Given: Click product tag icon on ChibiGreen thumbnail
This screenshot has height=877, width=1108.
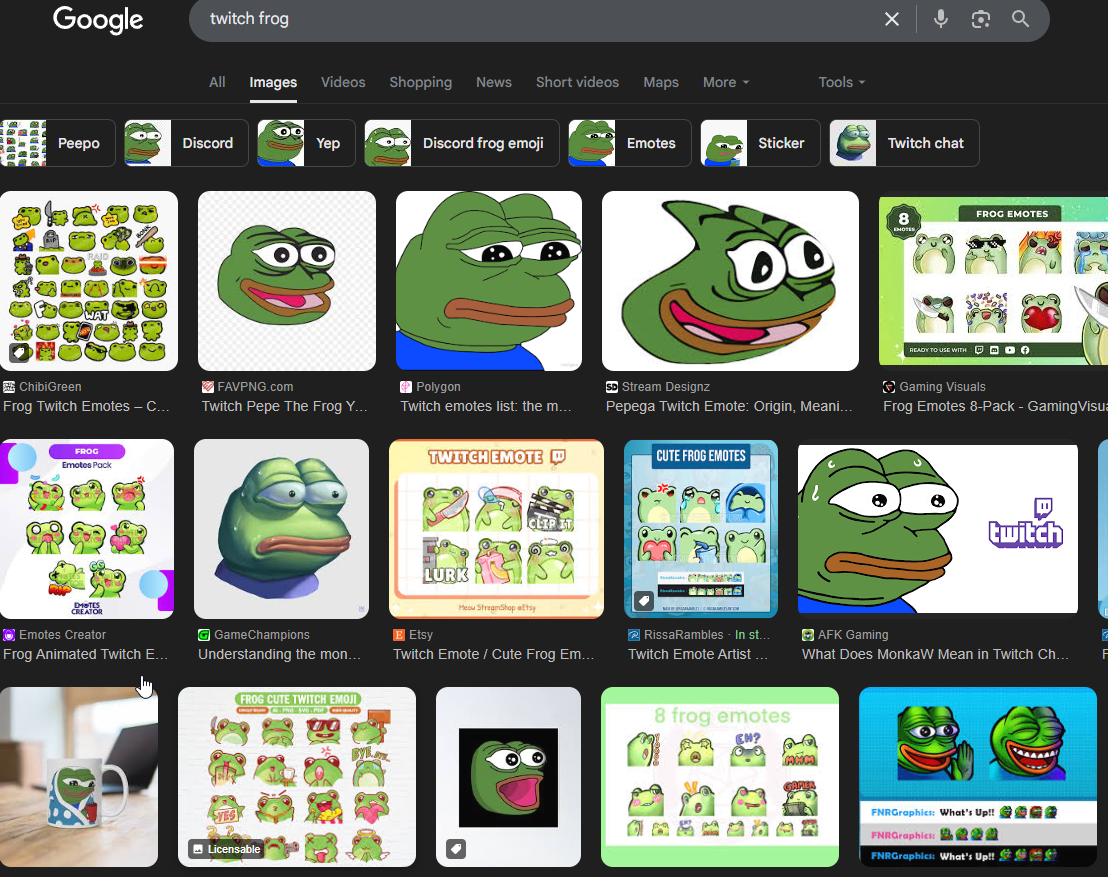Looking at the screenshot, I should tap(19, 352).
